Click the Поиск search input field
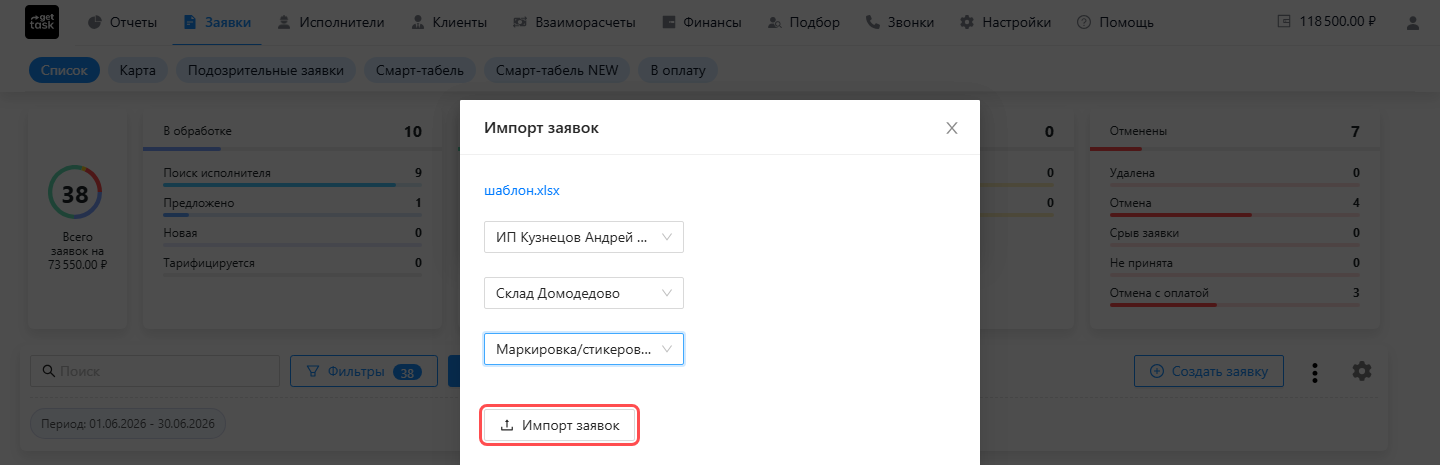 [155, 371]
